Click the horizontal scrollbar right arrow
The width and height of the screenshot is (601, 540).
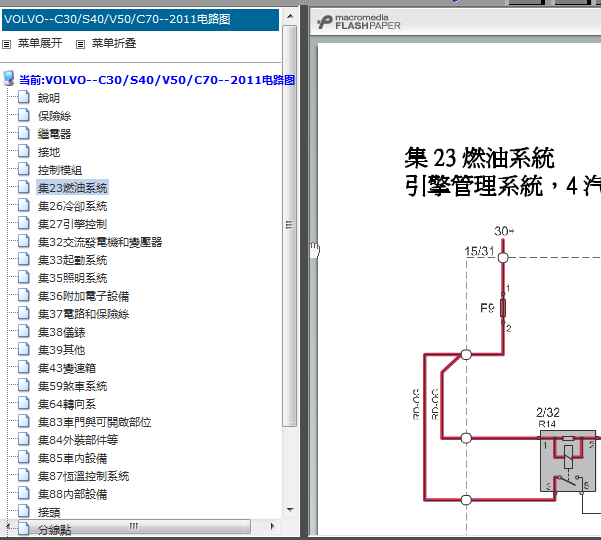point(273,527)
